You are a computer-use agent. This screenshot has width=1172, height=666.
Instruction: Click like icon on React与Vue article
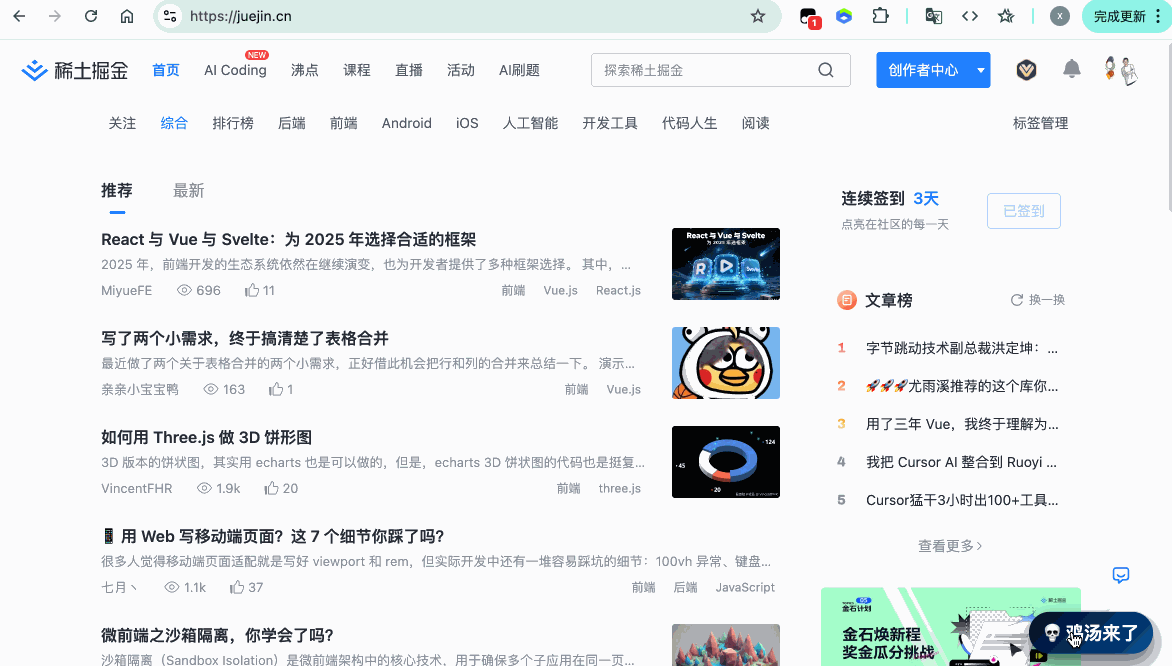(252, 290)
